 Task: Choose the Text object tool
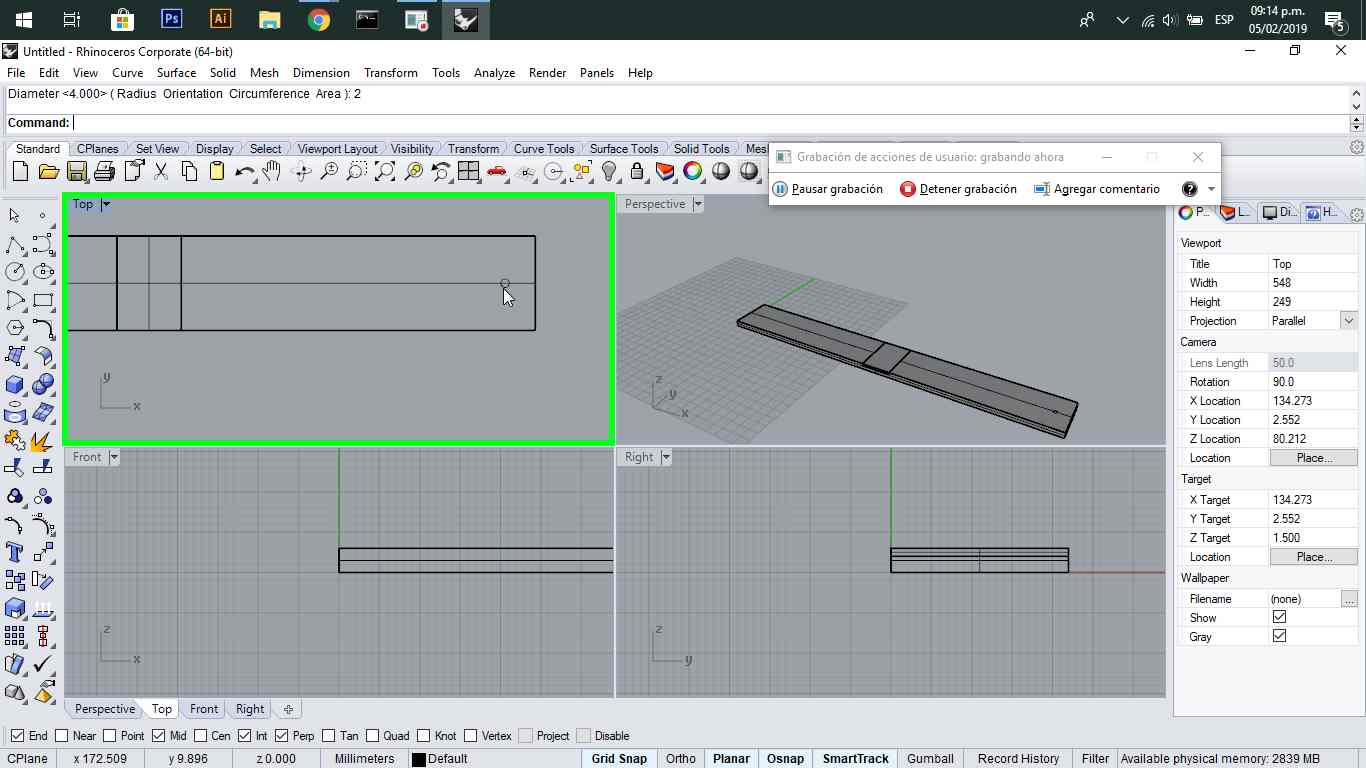point(15,552)
